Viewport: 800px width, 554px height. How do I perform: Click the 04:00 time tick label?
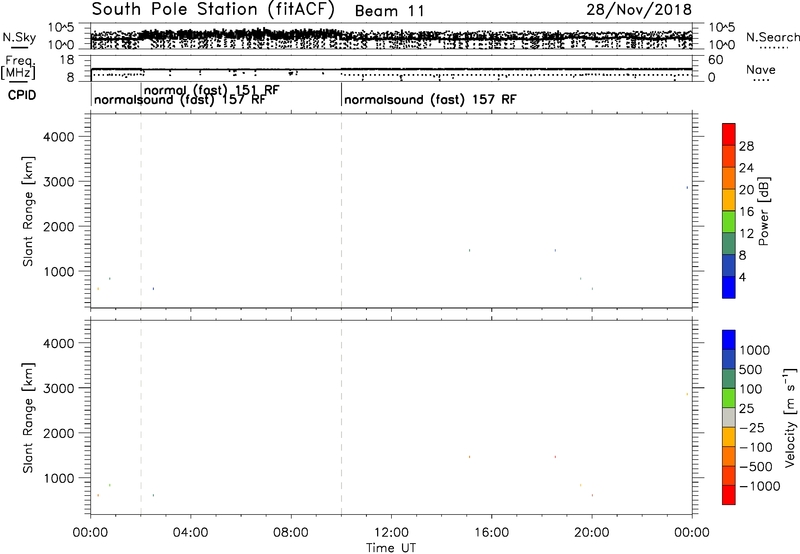point(191,533)
